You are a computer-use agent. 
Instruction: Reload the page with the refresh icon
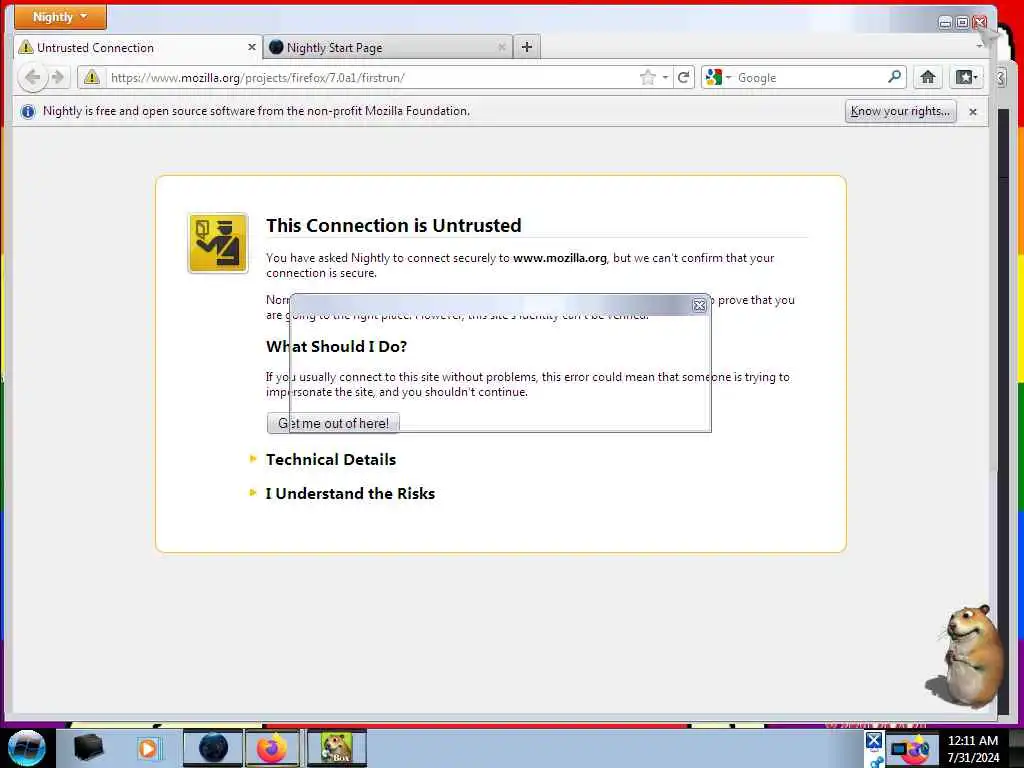click(x=684, y=78)
